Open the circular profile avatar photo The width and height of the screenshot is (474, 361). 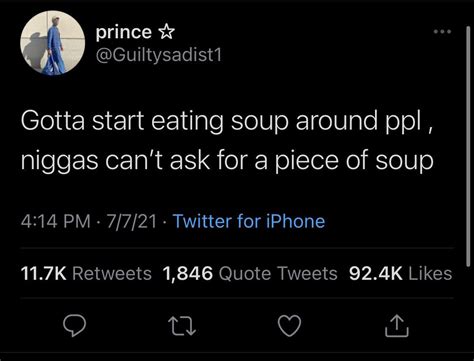(53, 42)
